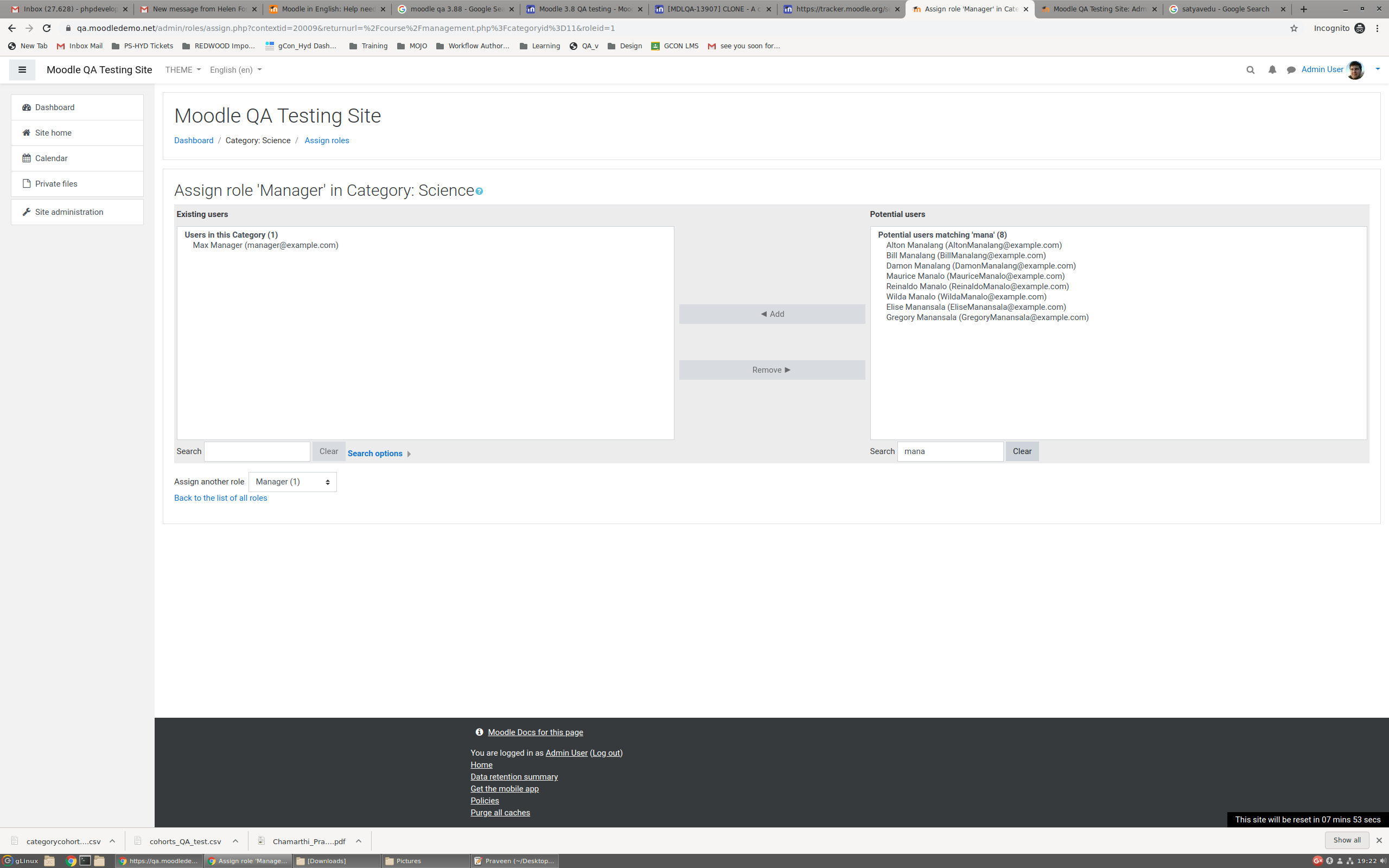Clear the potential users search
Screen dimensions: 1389x868
pos(1022,451)
